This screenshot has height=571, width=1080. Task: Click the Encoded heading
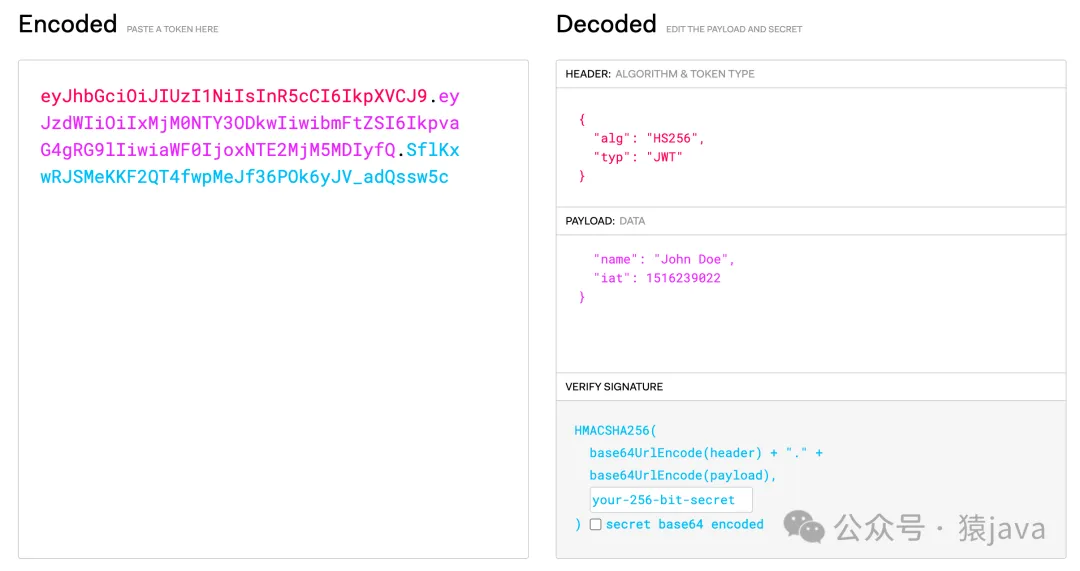(x=68, y=24)
